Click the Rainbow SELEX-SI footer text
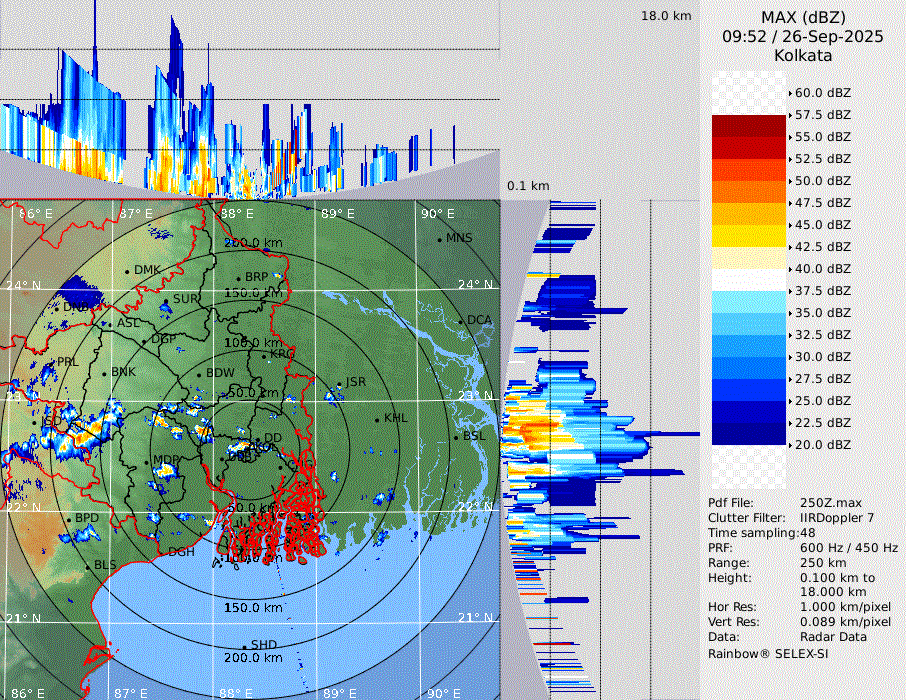 point(768,653)
